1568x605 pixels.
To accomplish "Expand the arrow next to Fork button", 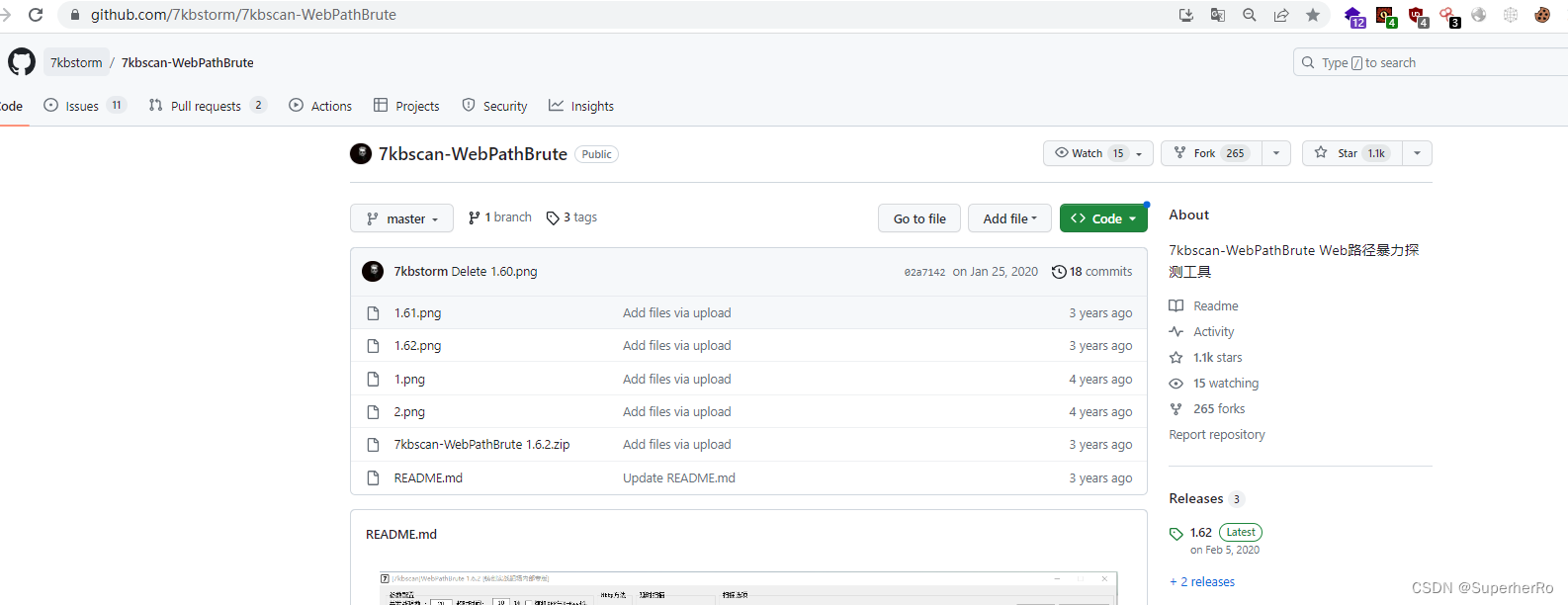I will [x=1276, y=153].
